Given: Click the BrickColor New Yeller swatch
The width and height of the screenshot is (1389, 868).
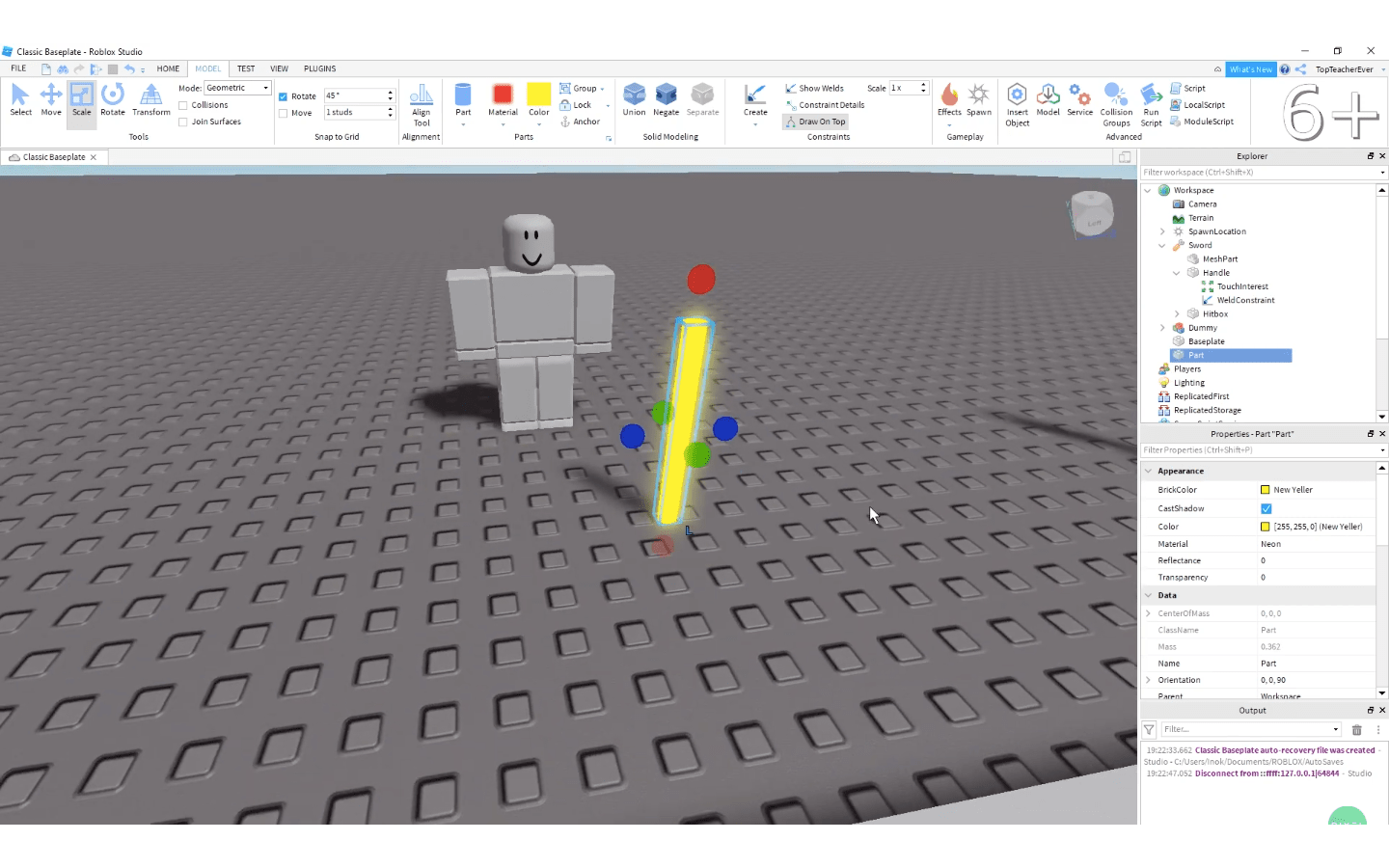Looking at the screenshot, I should (x=1265, y=490).
